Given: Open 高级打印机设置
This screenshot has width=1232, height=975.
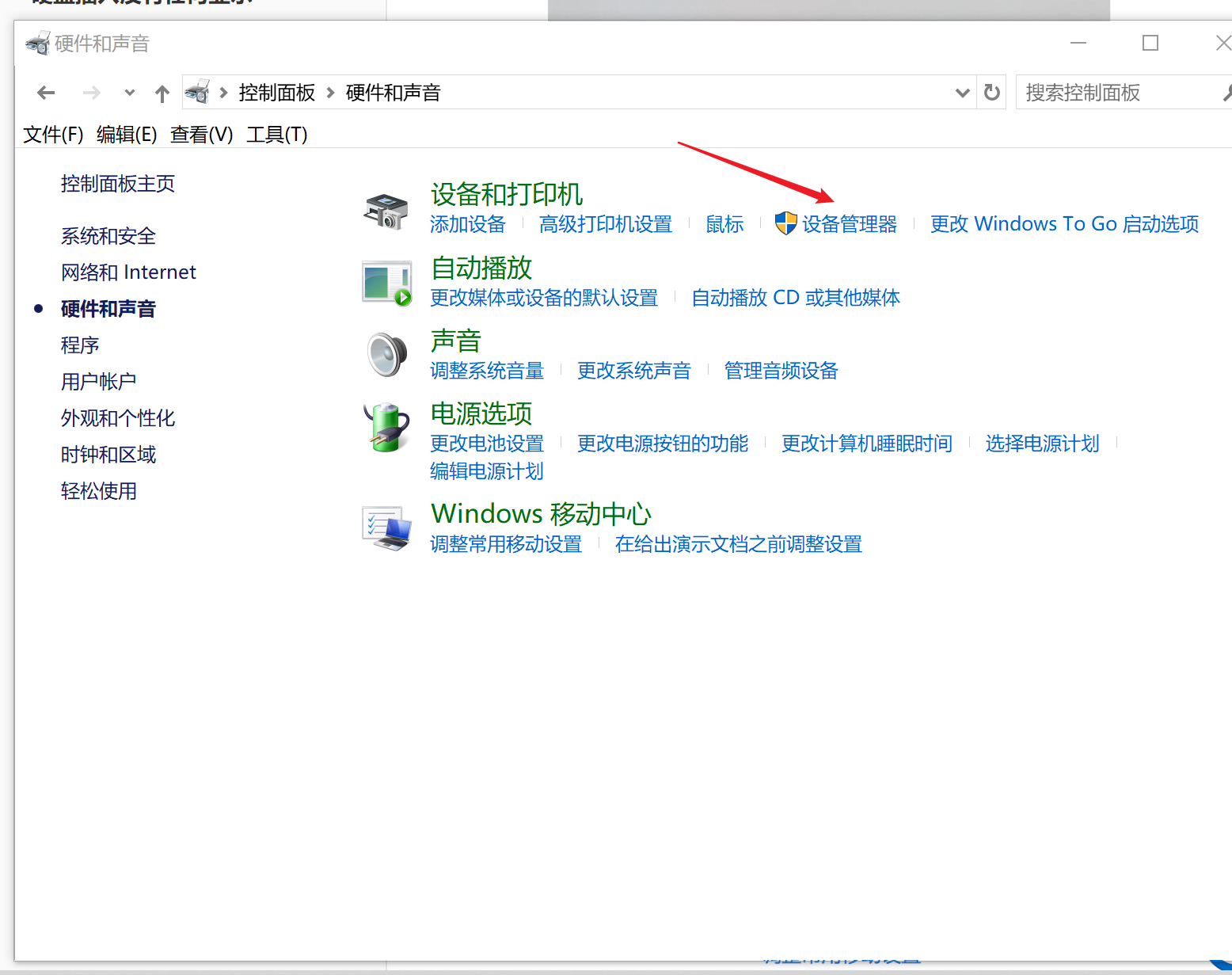Looking at the screenshot, I should [x=606, y=224].
